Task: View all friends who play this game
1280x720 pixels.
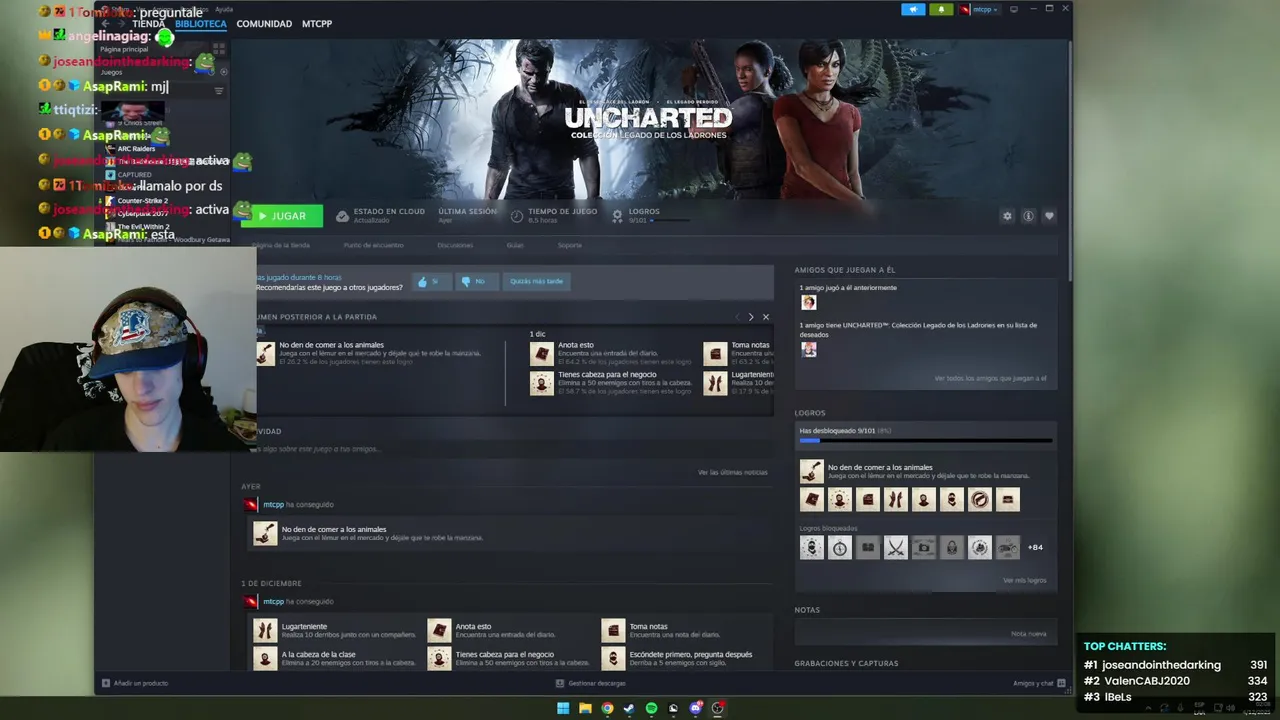Action: [990, 379]
